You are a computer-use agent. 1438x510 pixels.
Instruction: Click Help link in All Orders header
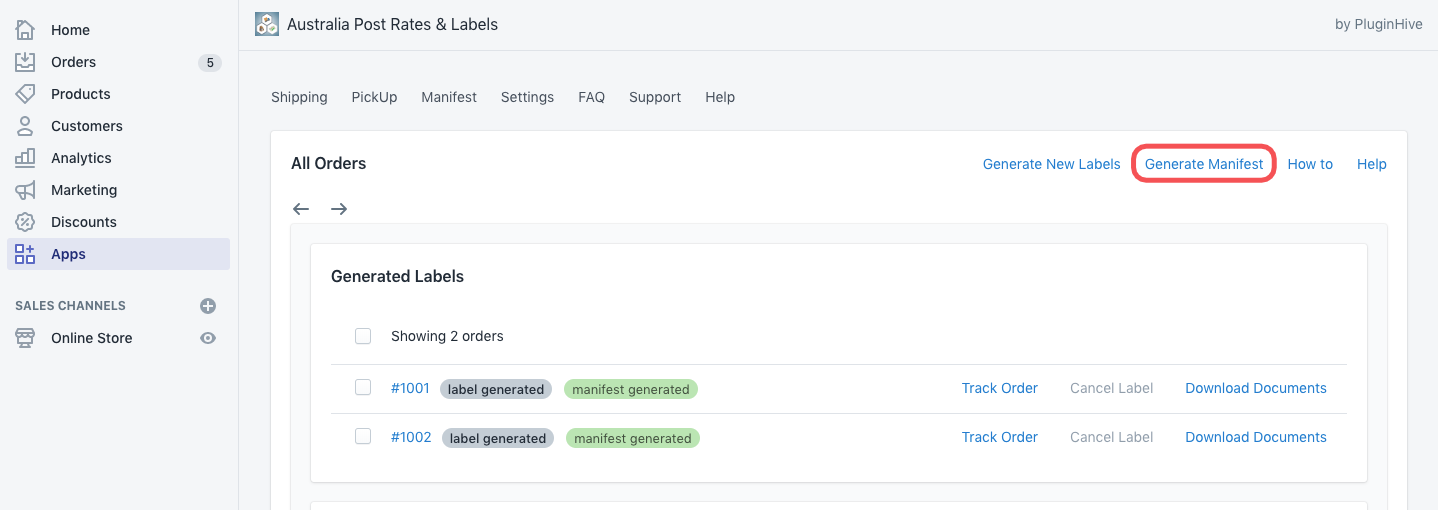click(1371, 164)
